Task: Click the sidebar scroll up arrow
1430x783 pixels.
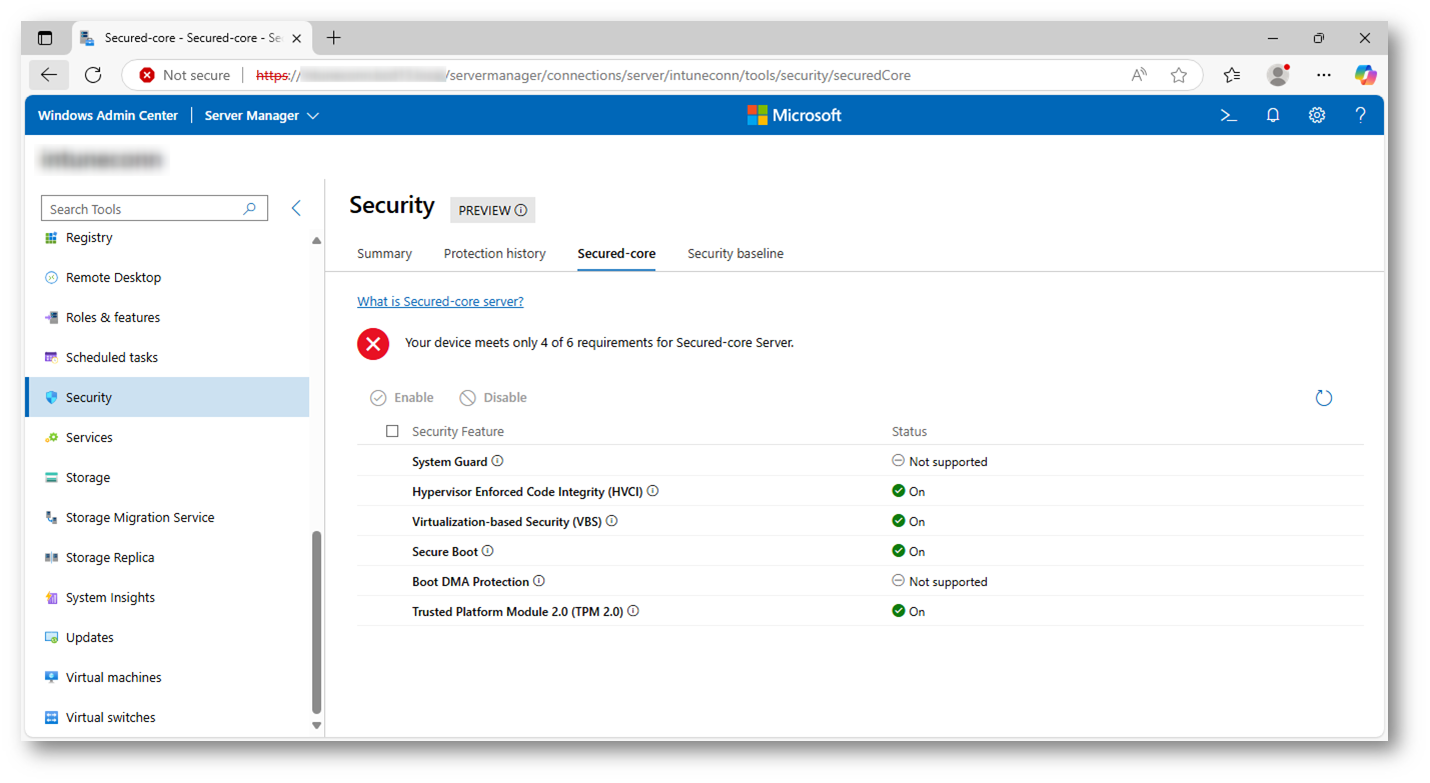Action: coord(317,241)
